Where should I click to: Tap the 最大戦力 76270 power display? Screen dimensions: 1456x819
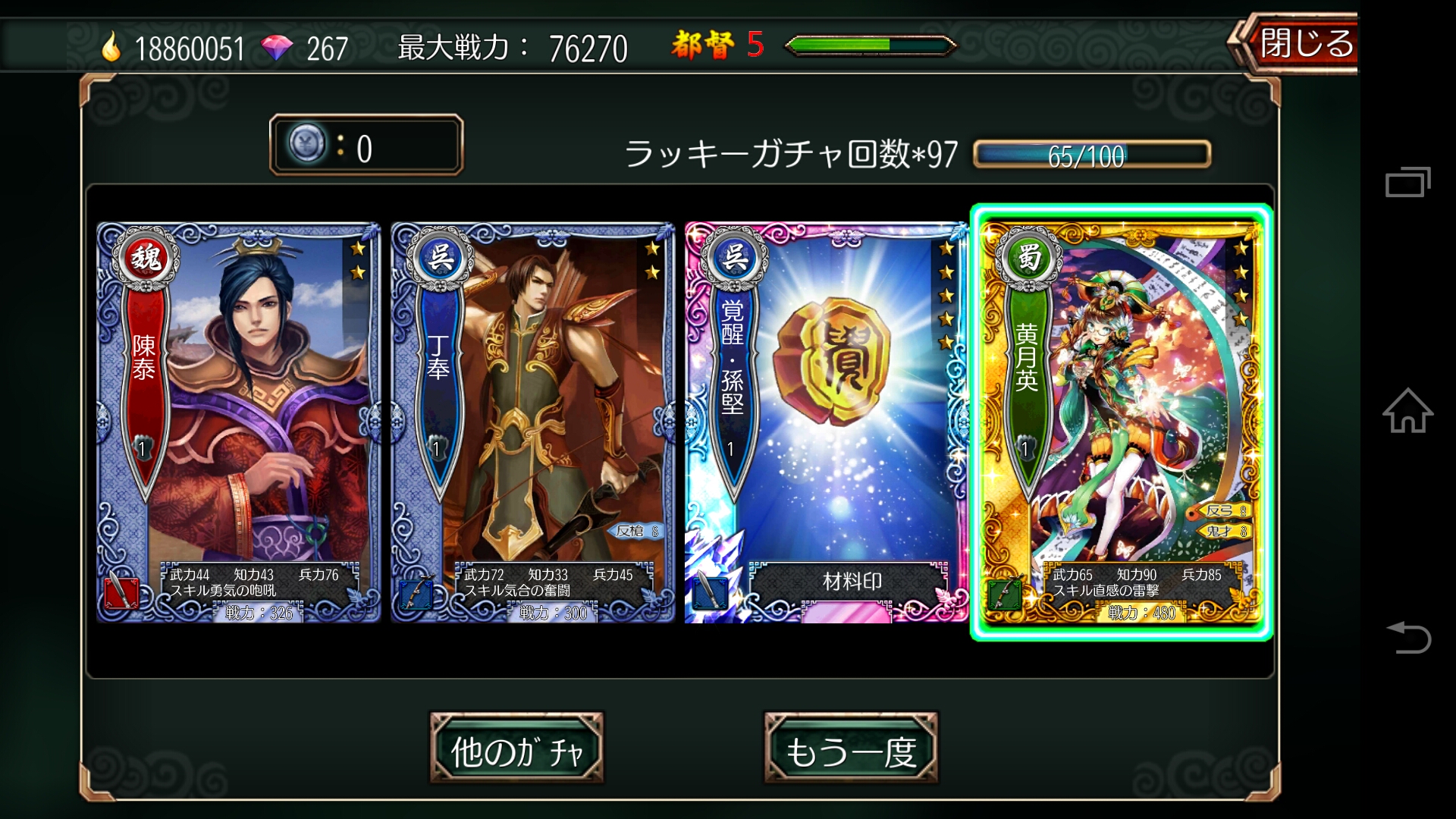[513, 48]
